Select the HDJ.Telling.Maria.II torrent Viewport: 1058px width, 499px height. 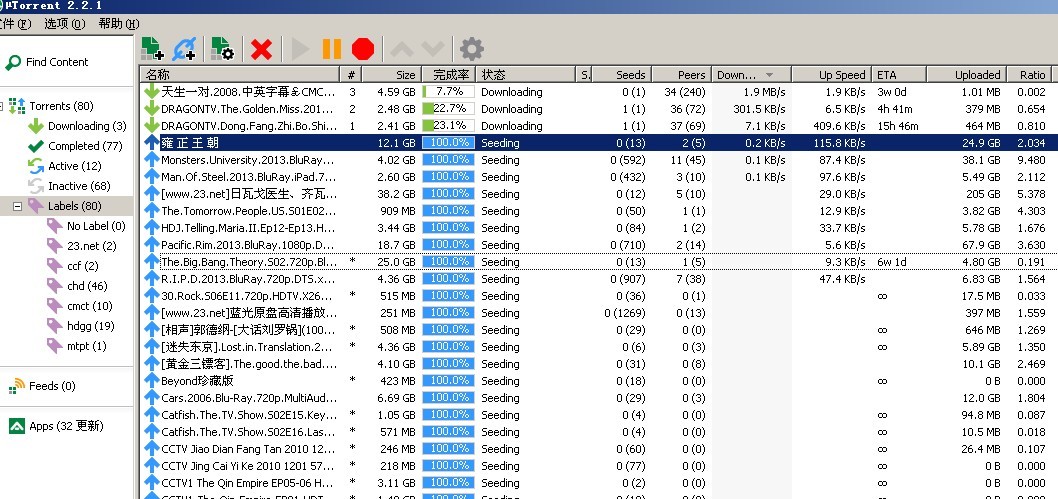[599, 228]
